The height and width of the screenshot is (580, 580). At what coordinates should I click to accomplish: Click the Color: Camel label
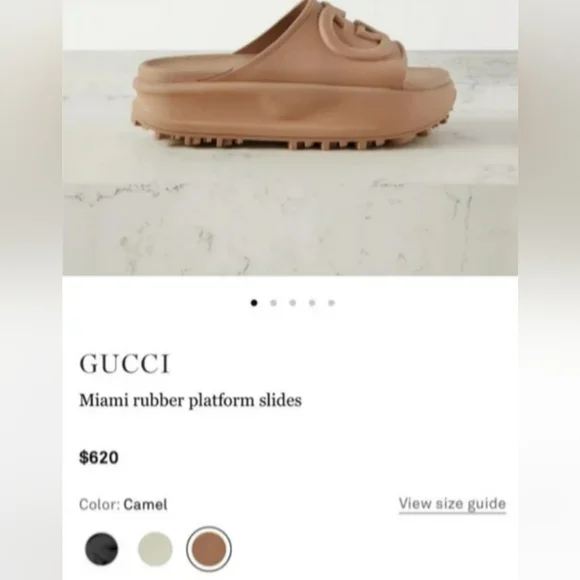123,505
